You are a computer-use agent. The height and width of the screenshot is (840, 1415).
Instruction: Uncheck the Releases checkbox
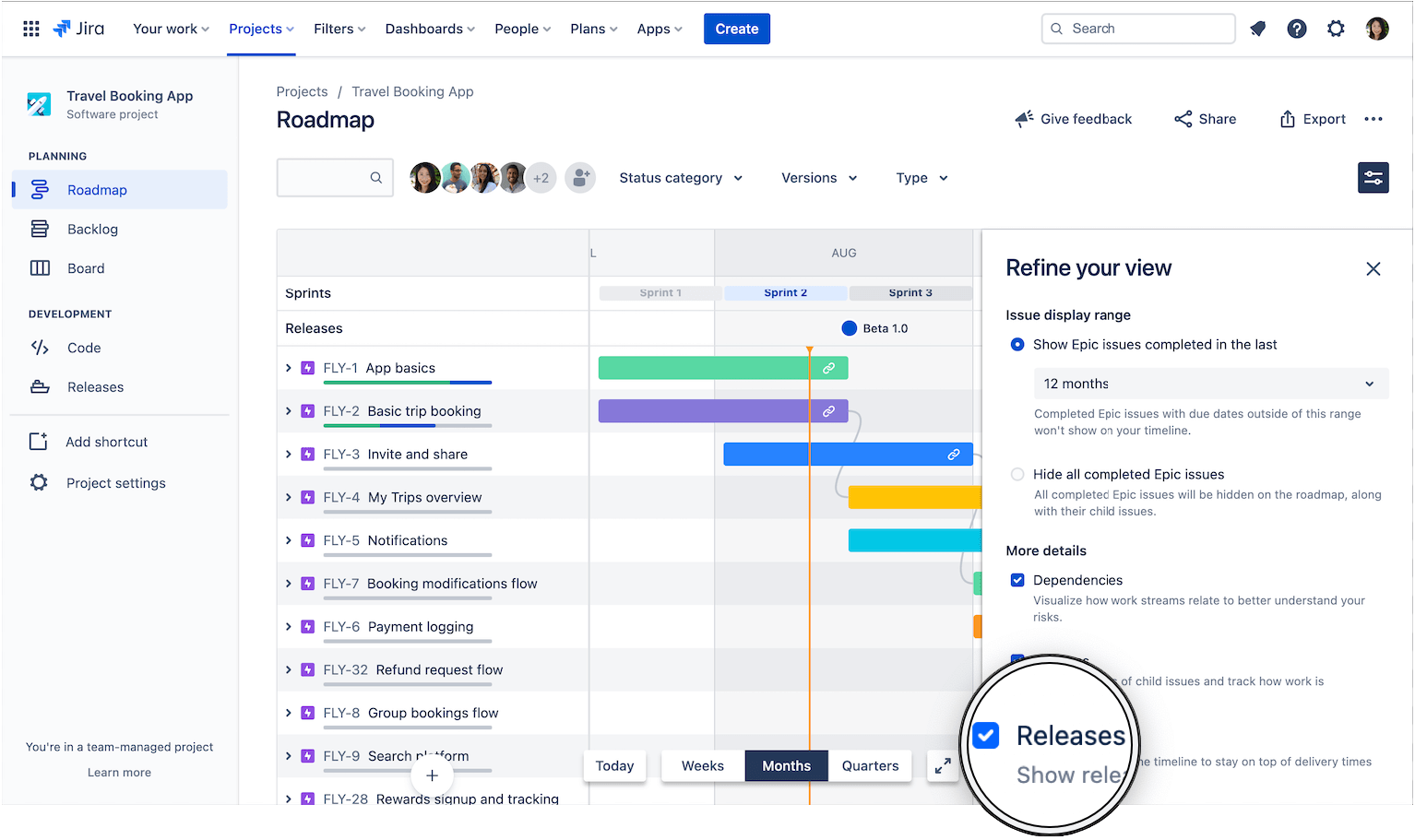(x=985, y=735)
